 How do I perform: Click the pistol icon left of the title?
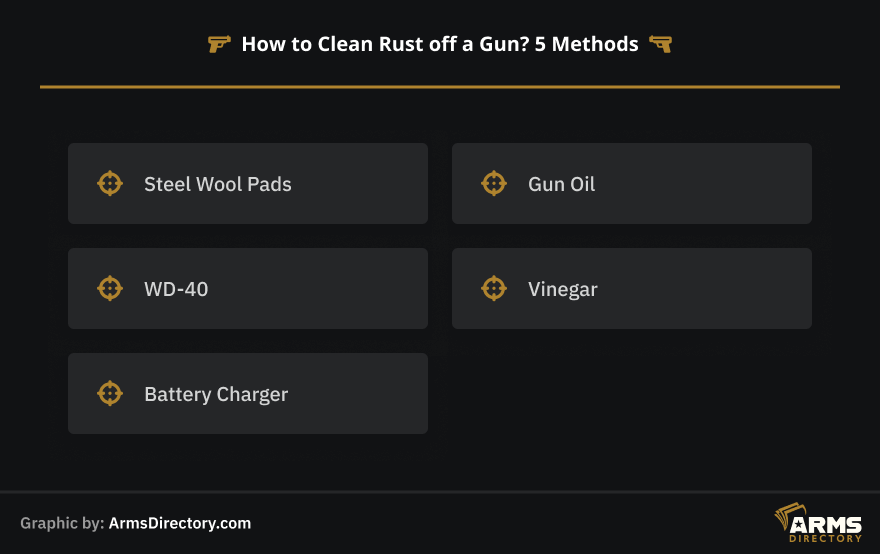[x=219, y=44]
